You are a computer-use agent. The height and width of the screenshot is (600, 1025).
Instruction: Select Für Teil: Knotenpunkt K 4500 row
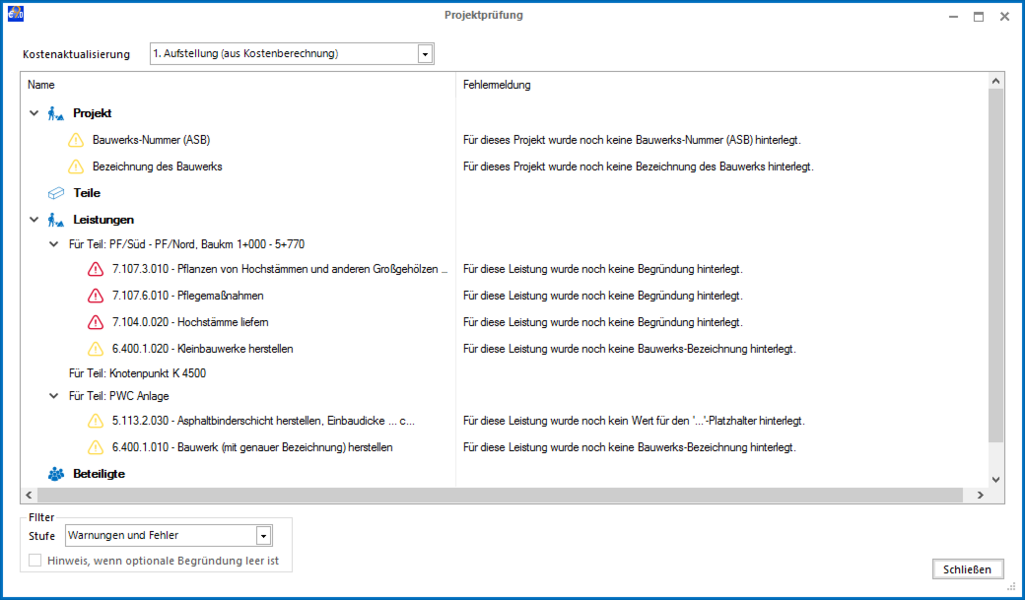[x=137, y=374]
